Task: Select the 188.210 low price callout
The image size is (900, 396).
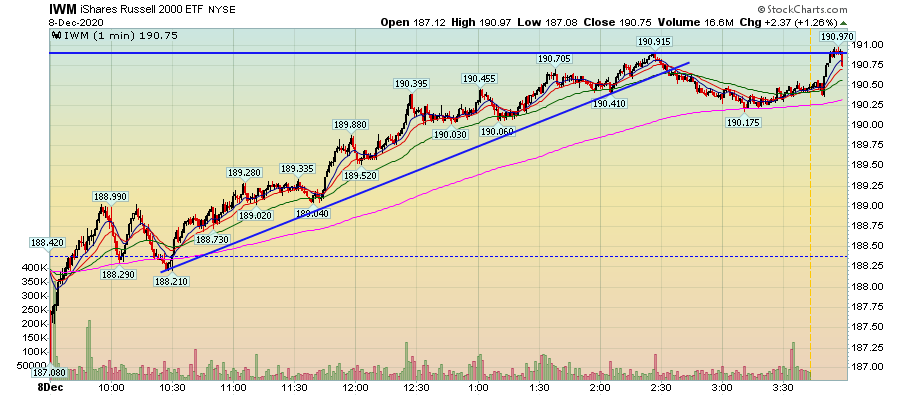Action: [170, 281]
